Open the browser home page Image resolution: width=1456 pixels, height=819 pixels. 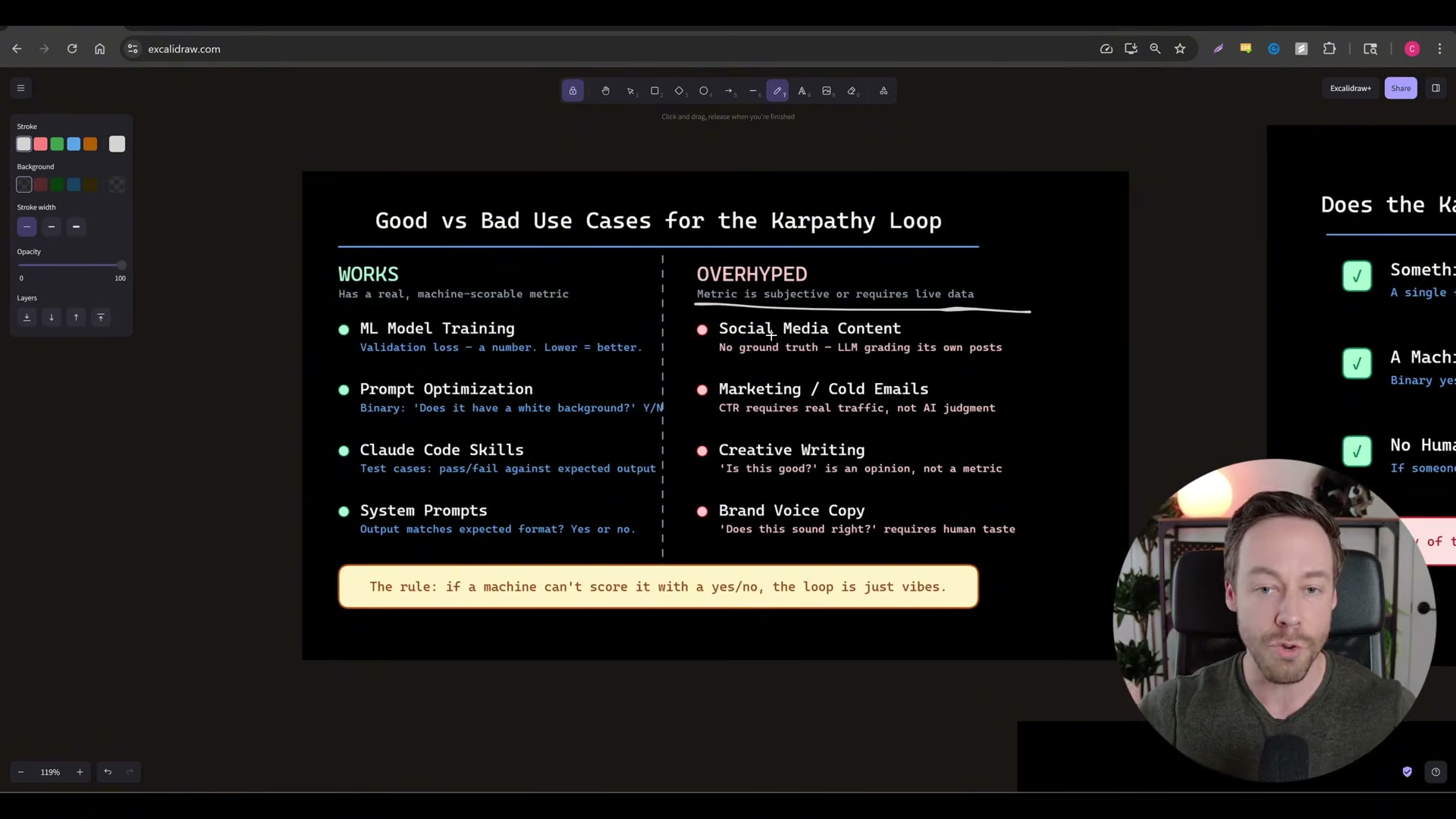99,49
